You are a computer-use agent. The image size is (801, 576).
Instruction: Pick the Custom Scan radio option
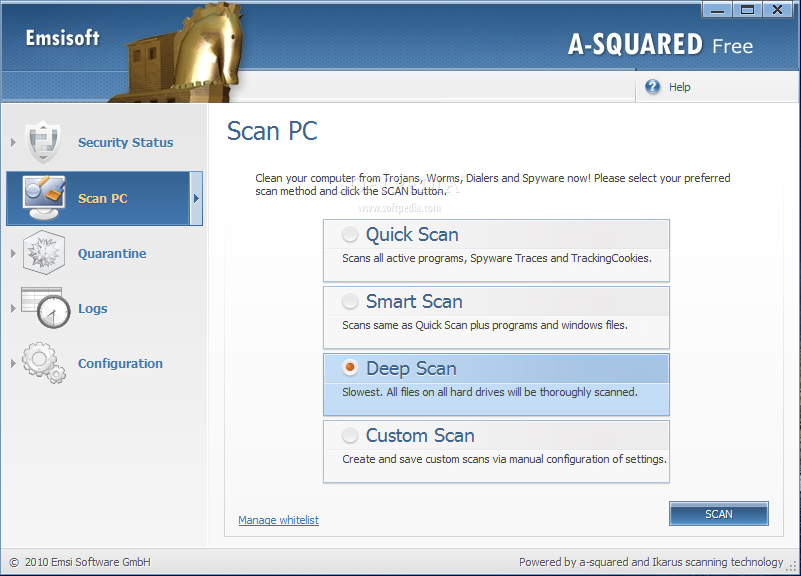(350, 436)
